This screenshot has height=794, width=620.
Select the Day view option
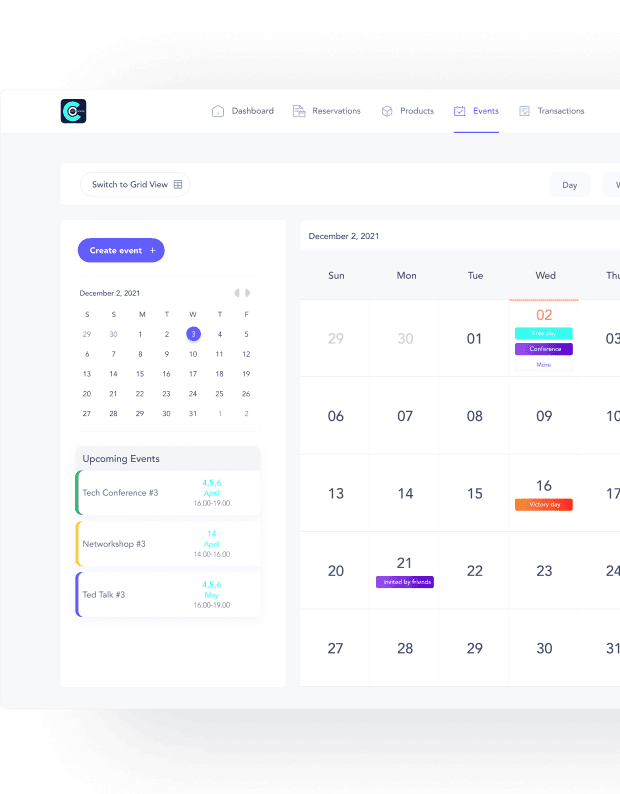[x=570, y=185]
